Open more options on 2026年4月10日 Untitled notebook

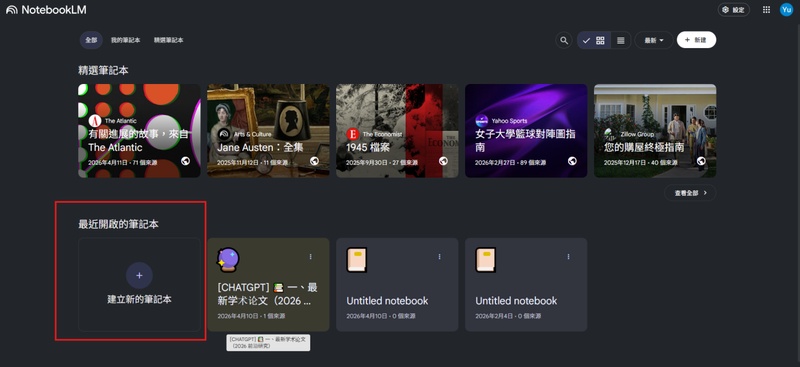pos(439,257)
